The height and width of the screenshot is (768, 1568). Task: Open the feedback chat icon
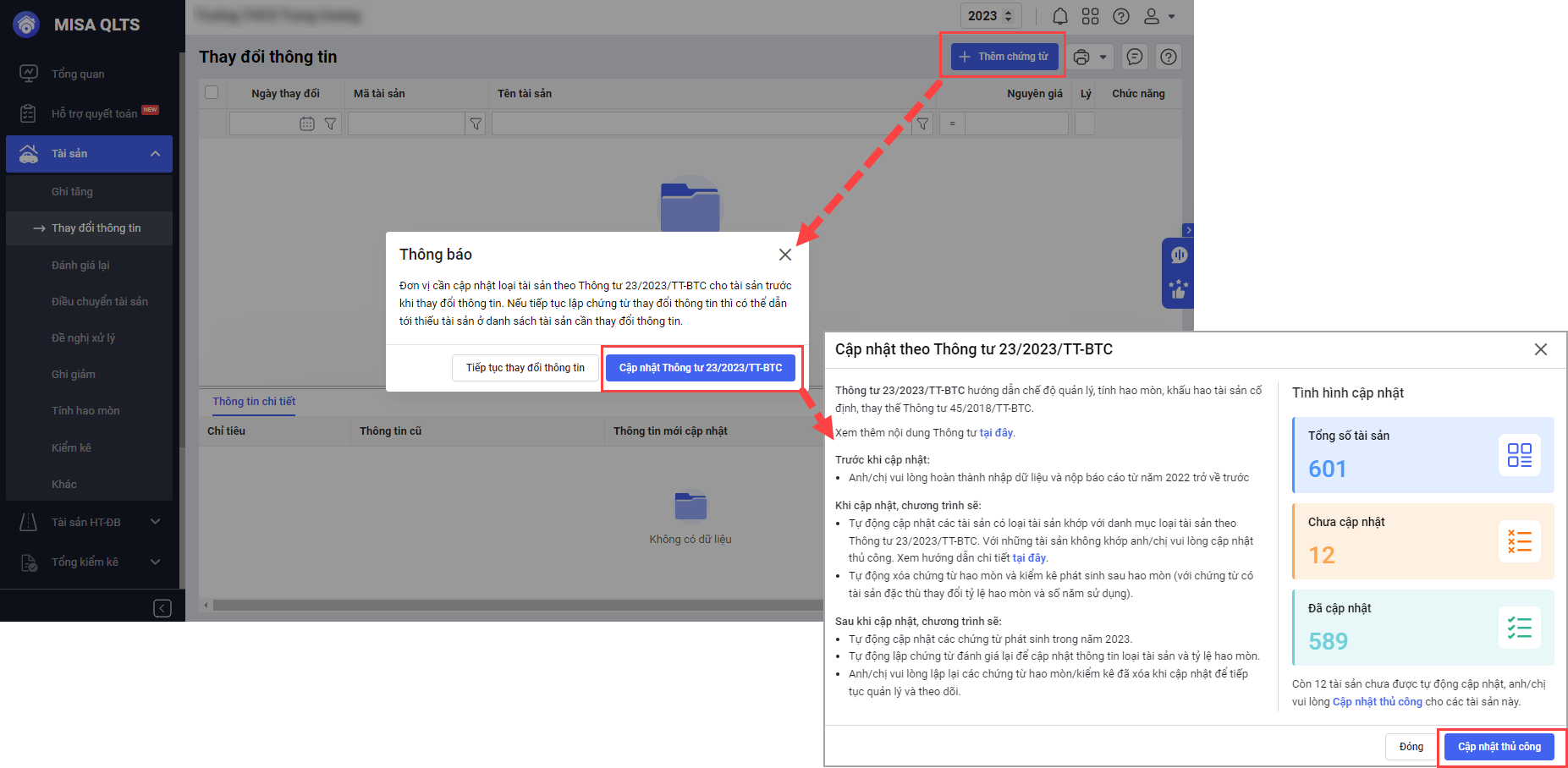coord(1135,57)
